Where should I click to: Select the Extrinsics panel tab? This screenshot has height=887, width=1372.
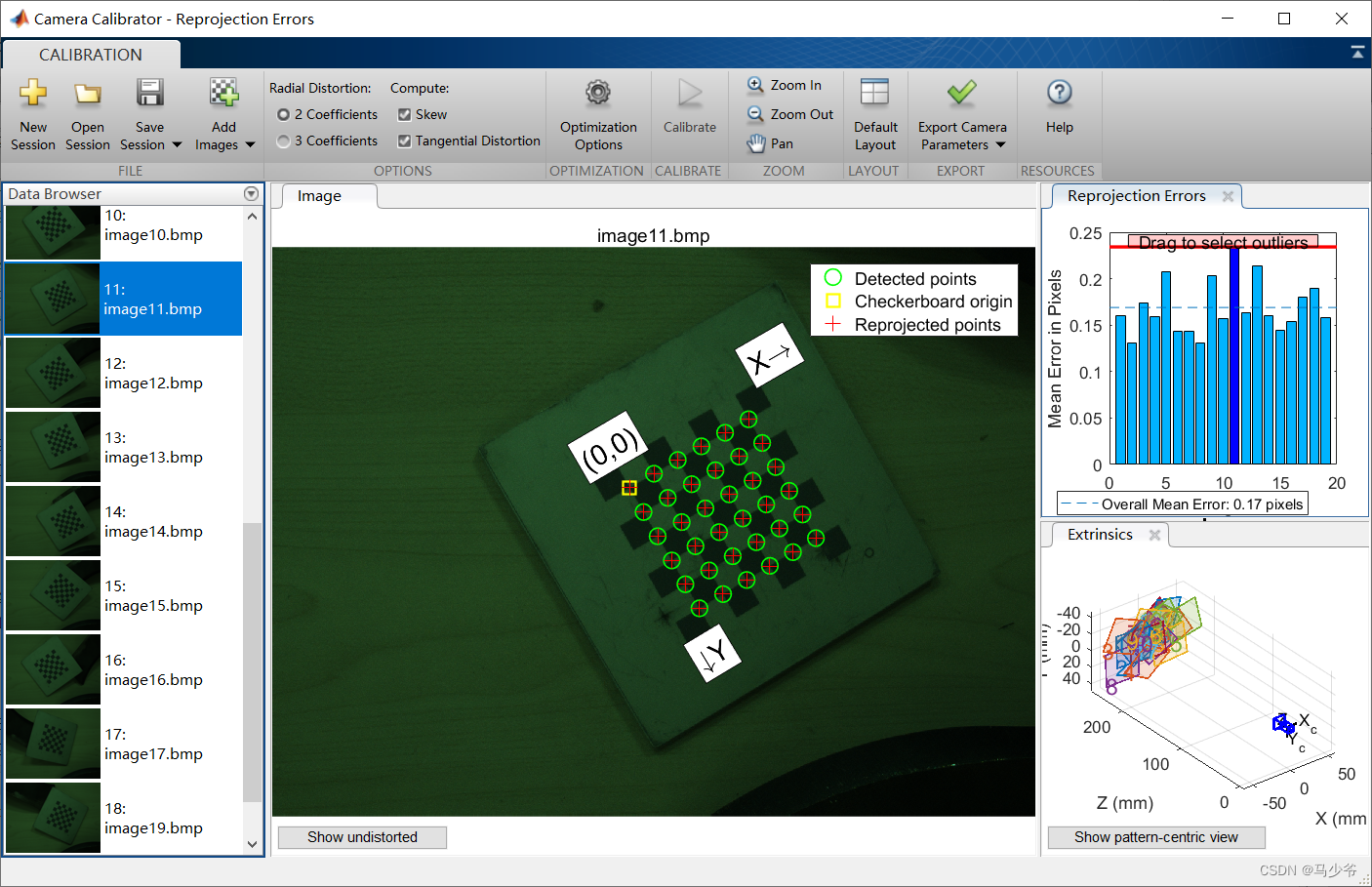pos(1100,535)
